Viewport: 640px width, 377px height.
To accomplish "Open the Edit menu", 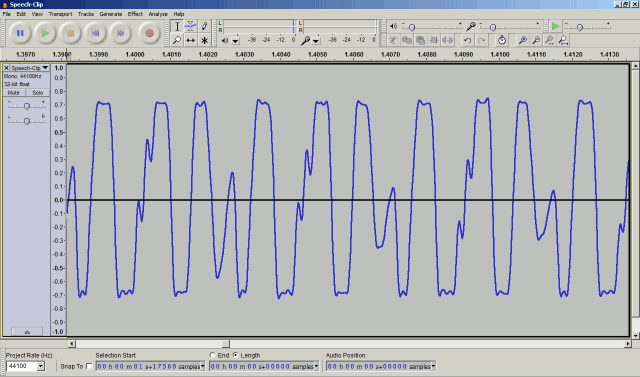I will 21,14.
